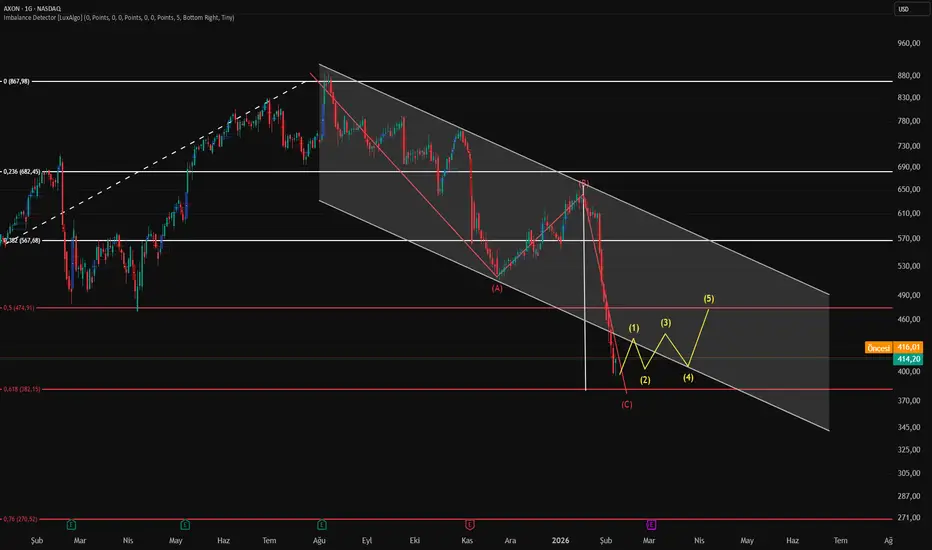Viewport: 932px width, 550px height.
Task: Click the 690,00 price scale label
Action: (908, 167)
